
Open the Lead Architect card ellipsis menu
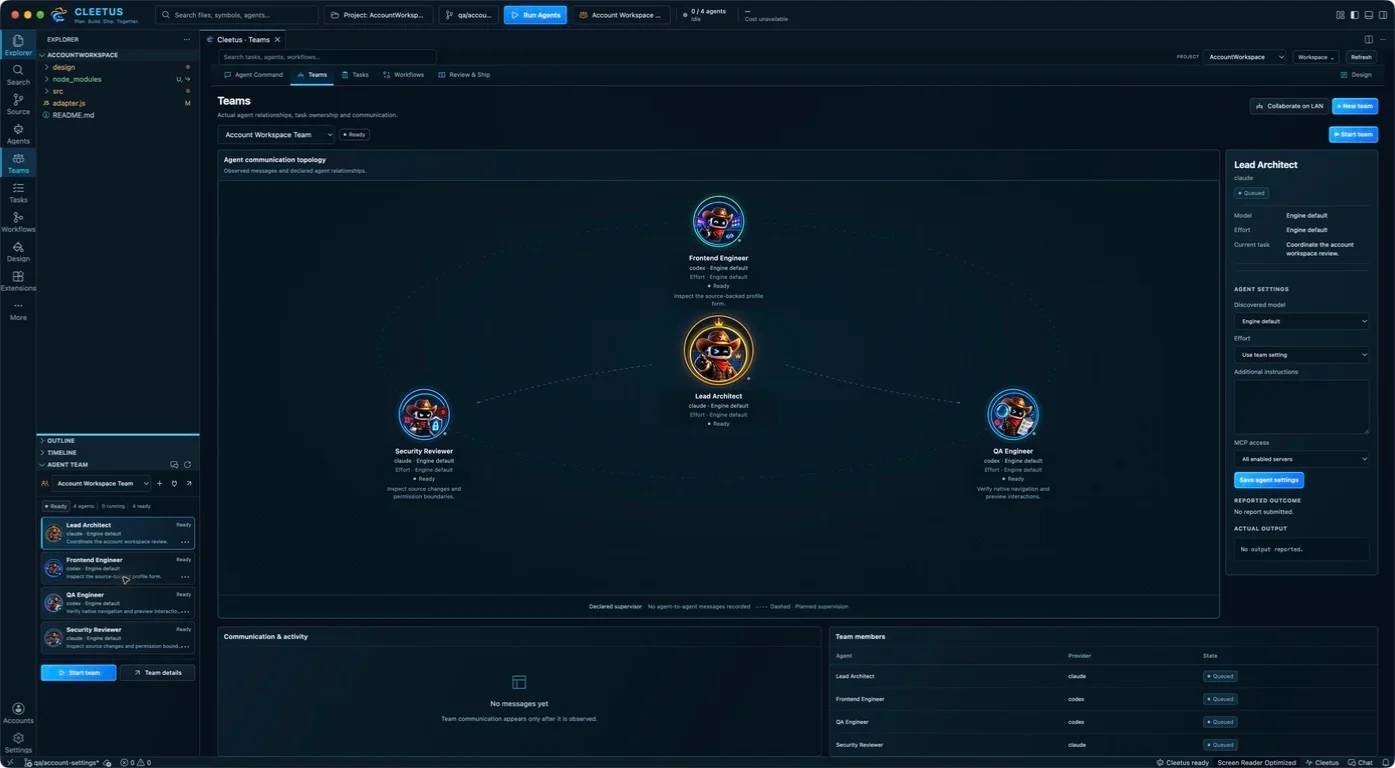tap(185, 542)
